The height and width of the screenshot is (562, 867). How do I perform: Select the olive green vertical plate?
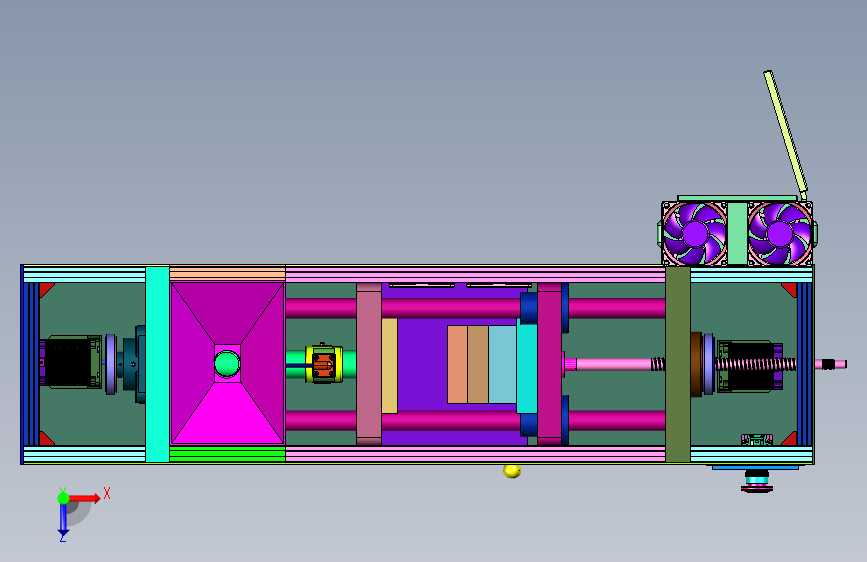678,364
